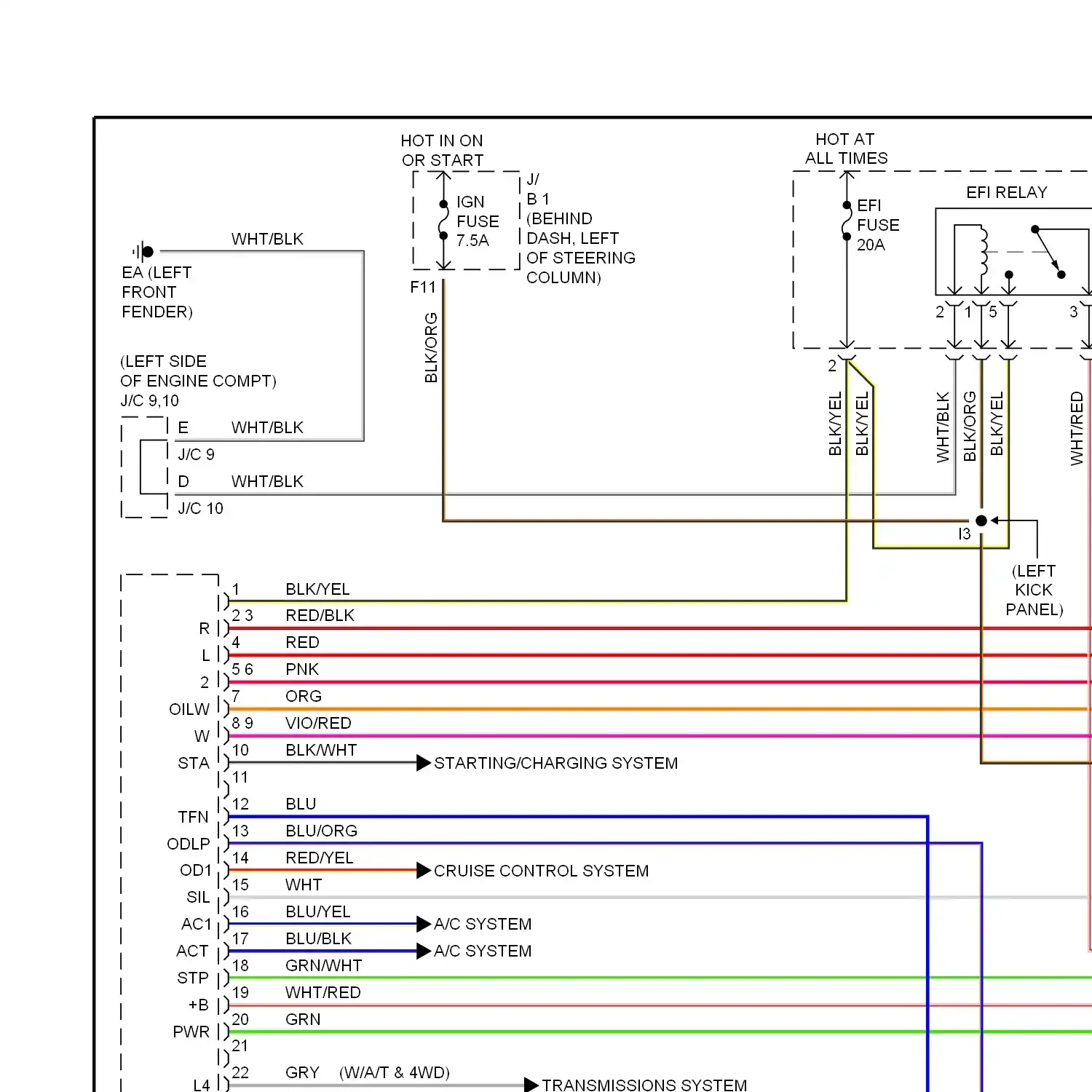The image size is (1092, 1092).
Task: Click the STARTING/CHARGING SYSTEM label
Action: tap(555, 763)
